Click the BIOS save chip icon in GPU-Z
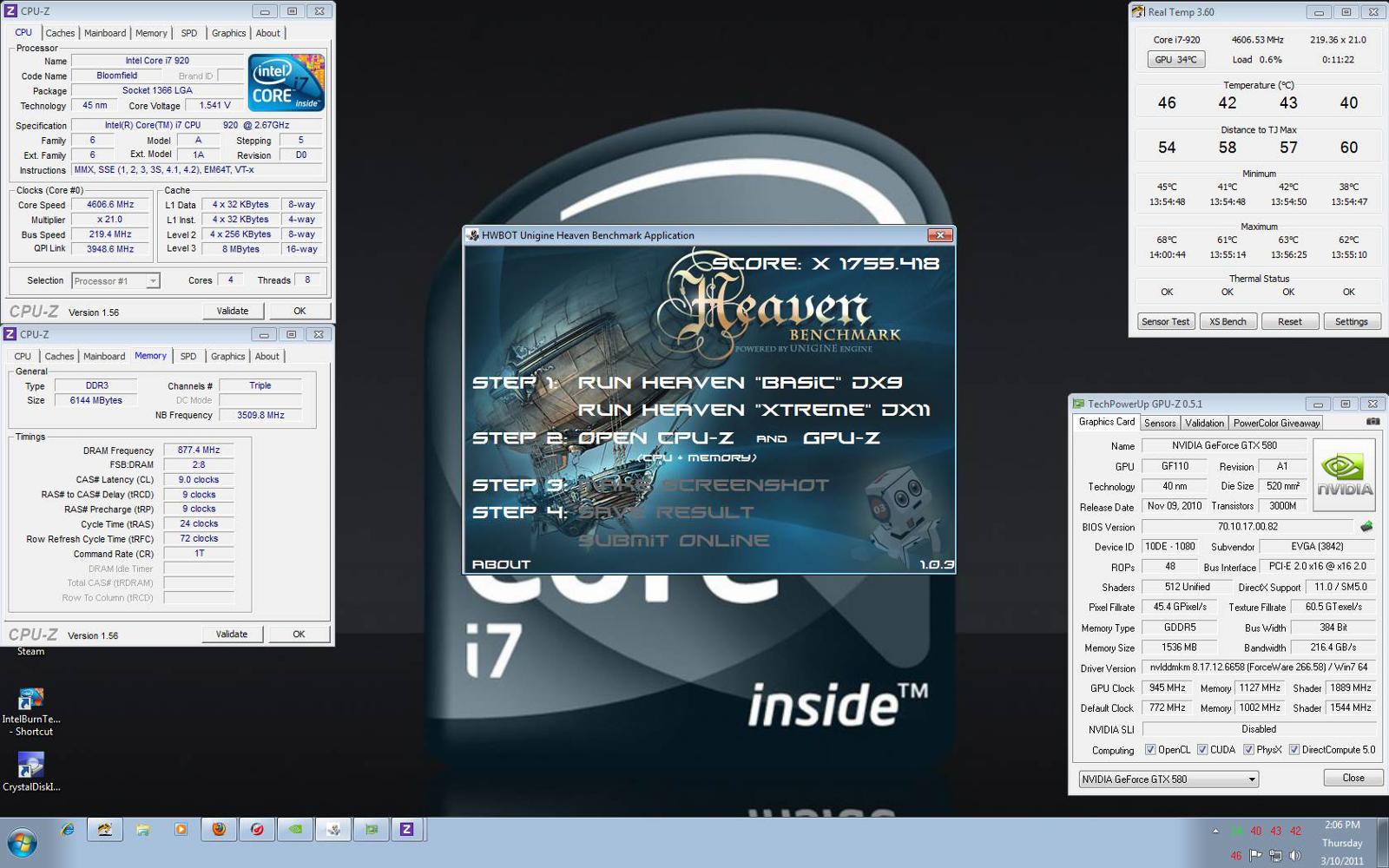The image size is (1389, 868). 1366,526
